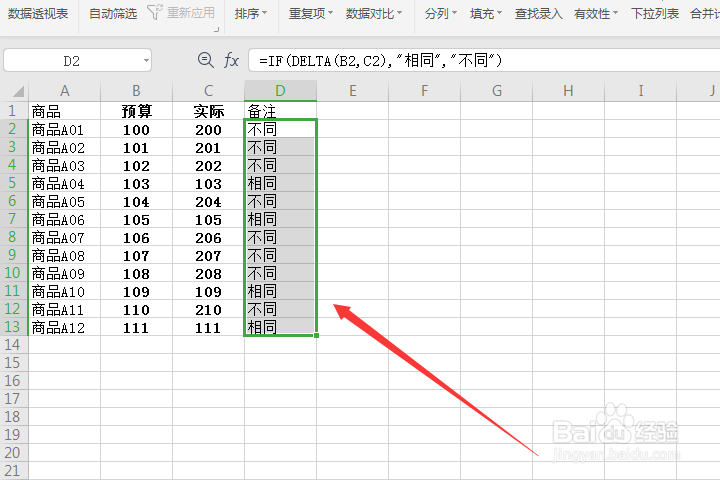Click the budget cell with 107

pyautogui.click(x=136, y=255)
